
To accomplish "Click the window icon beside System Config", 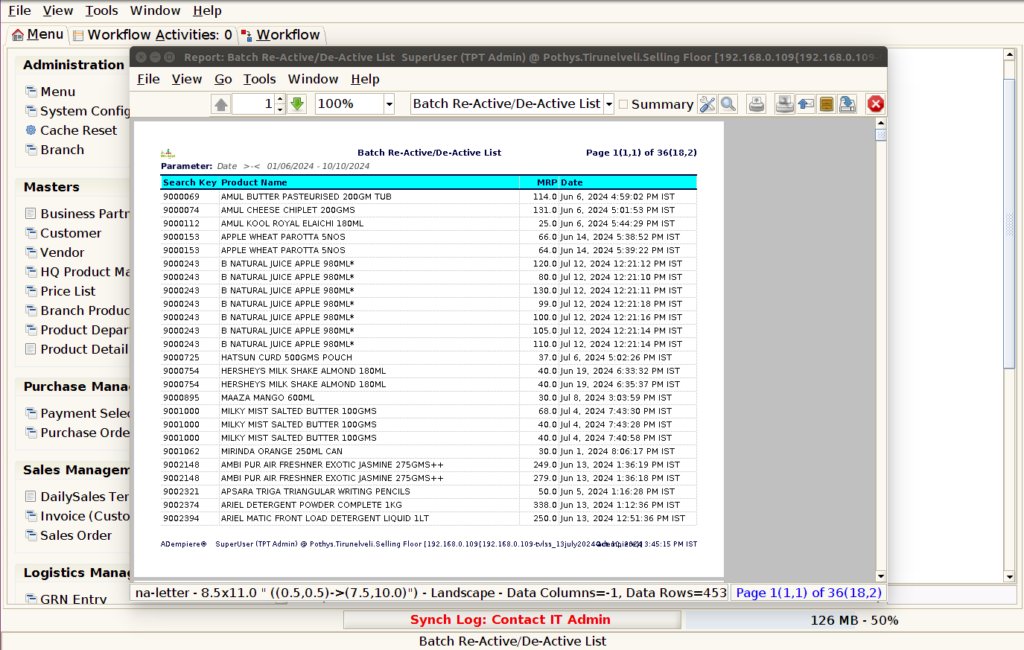I will (31, 110).
